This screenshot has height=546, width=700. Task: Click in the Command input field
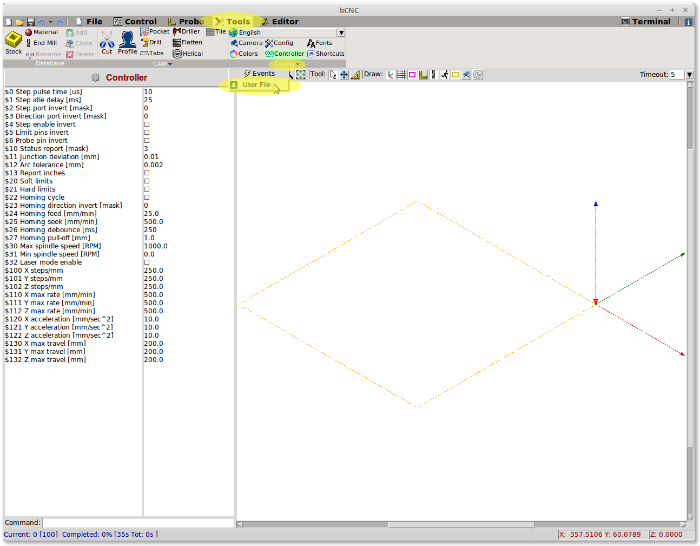138,523
